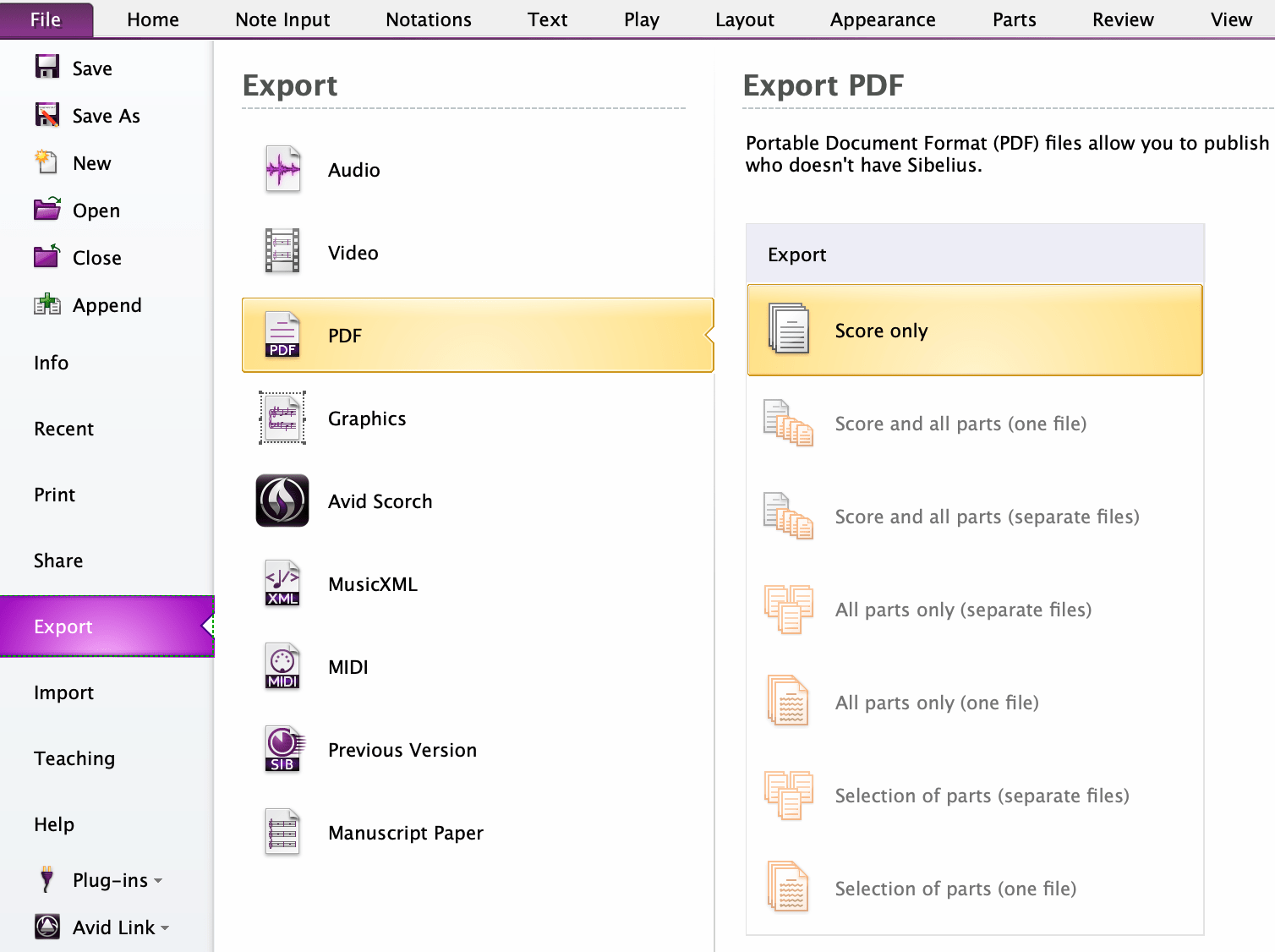The height and width of the screenshot is (952, 1275).
Task: Click the Video filmstrip export icon
Action: point(282,251)
